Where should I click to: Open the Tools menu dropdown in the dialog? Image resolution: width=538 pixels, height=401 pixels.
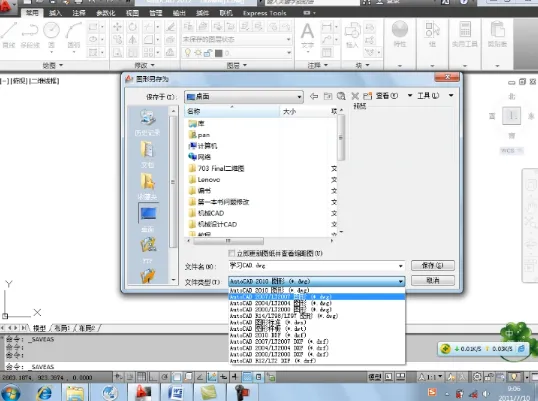(451, 95)
